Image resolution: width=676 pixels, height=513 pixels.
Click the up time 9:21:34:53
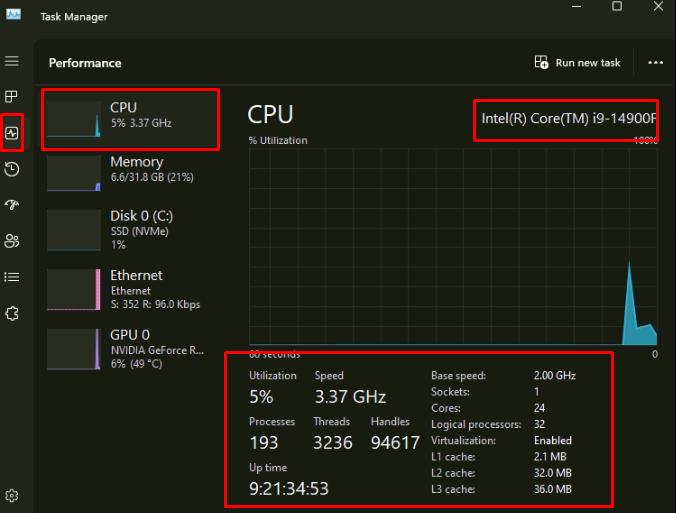[289, 489]
